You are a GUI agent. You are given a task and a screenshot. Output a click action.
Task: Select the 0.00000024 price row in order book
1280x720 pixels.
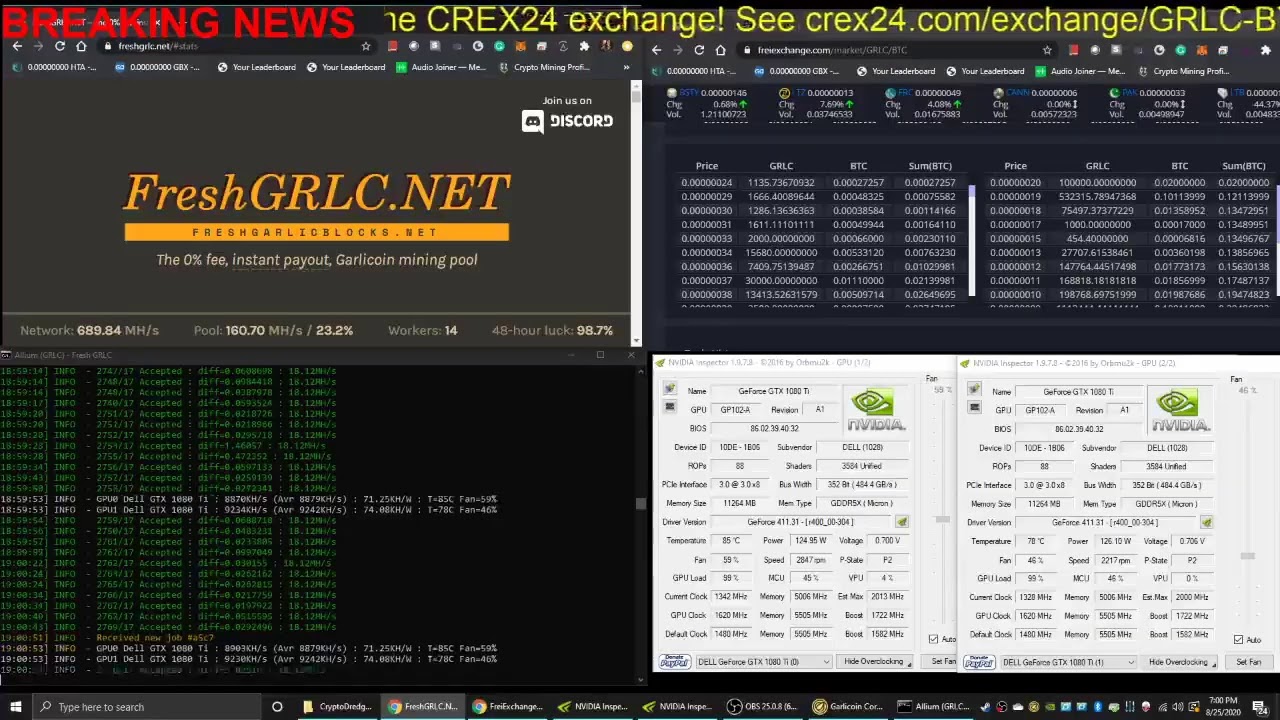[818, 183]
